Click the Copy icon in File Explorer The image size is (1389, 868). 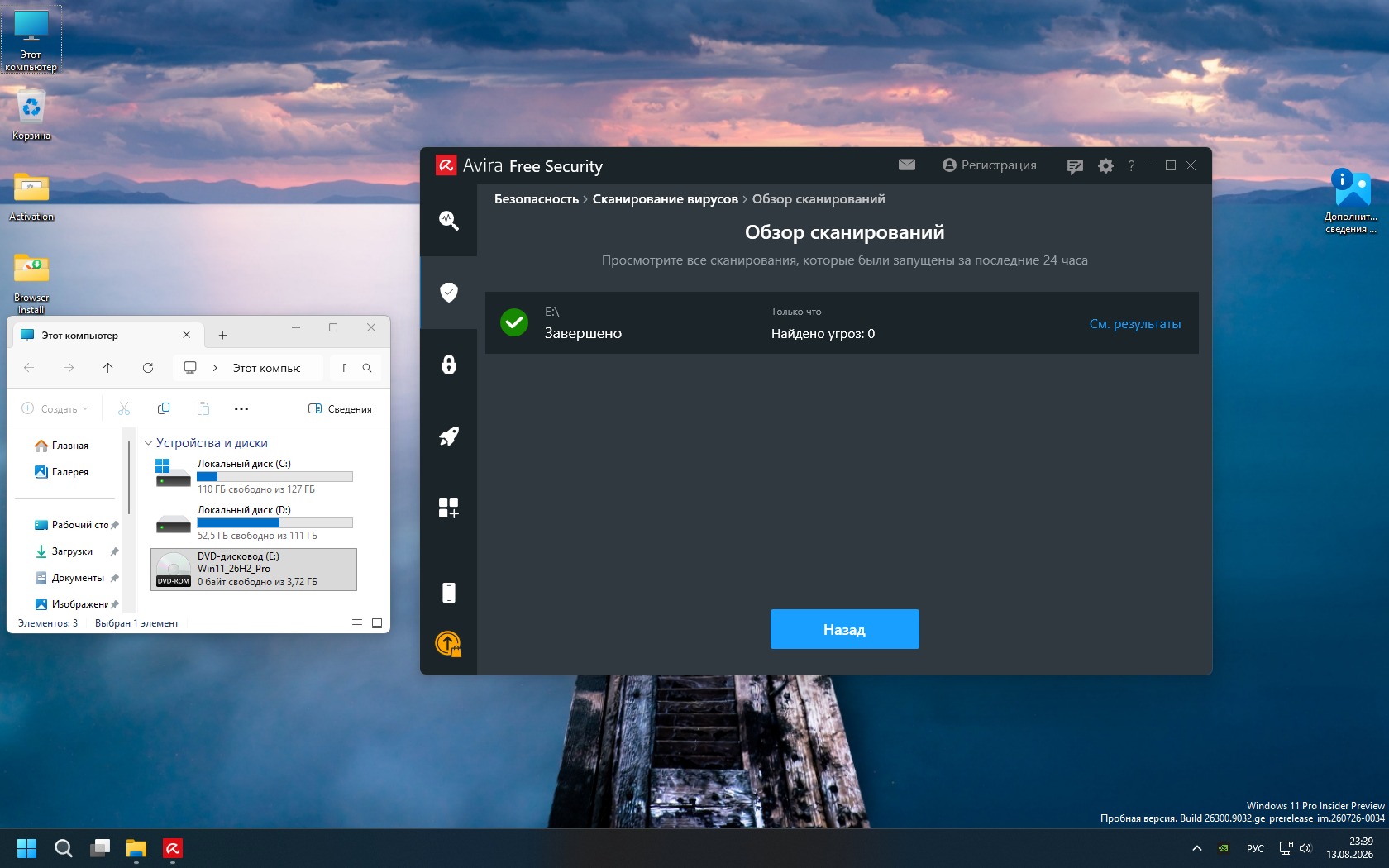pos(164,408)
